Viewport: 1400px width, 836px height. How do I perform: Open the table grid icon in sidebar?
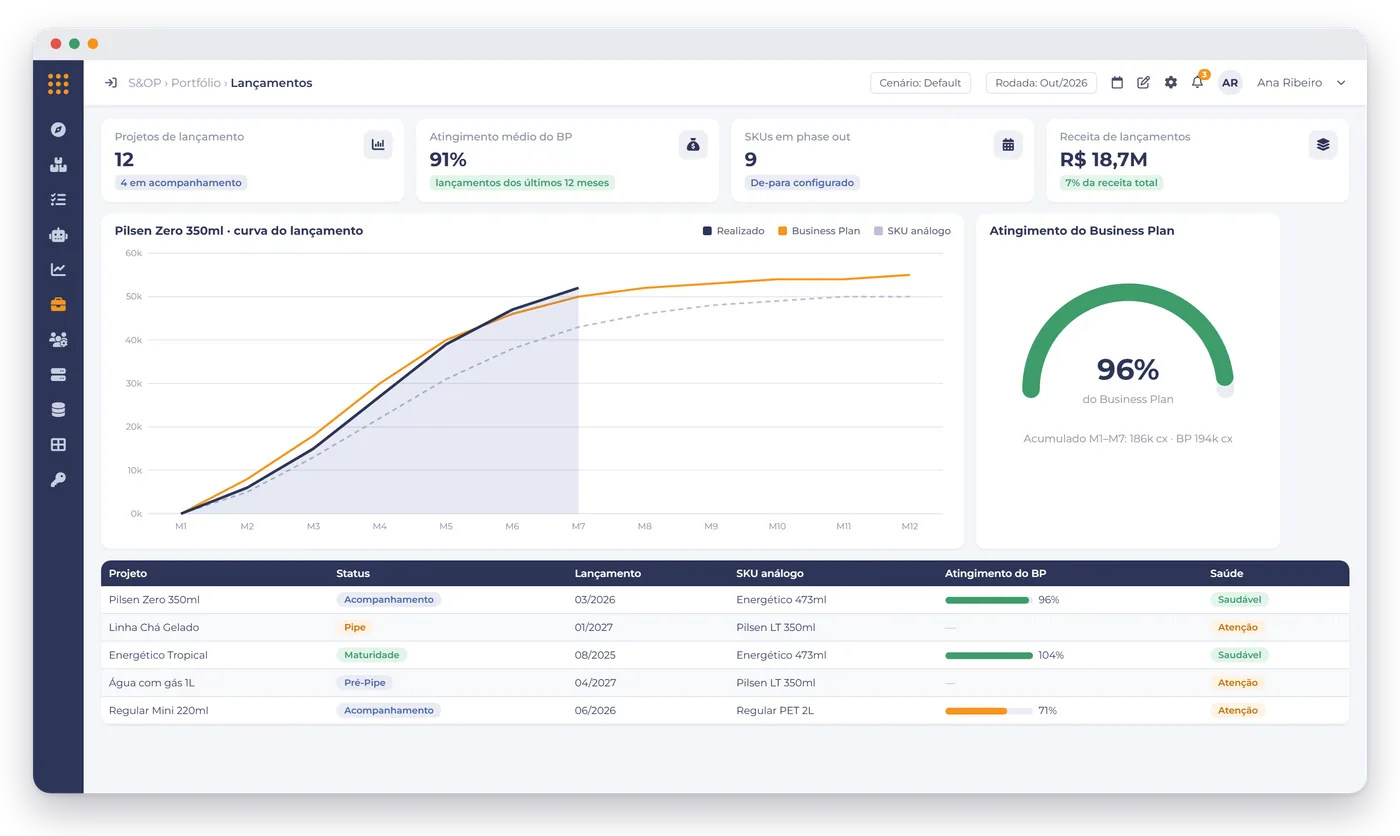(x=58, y=445)
